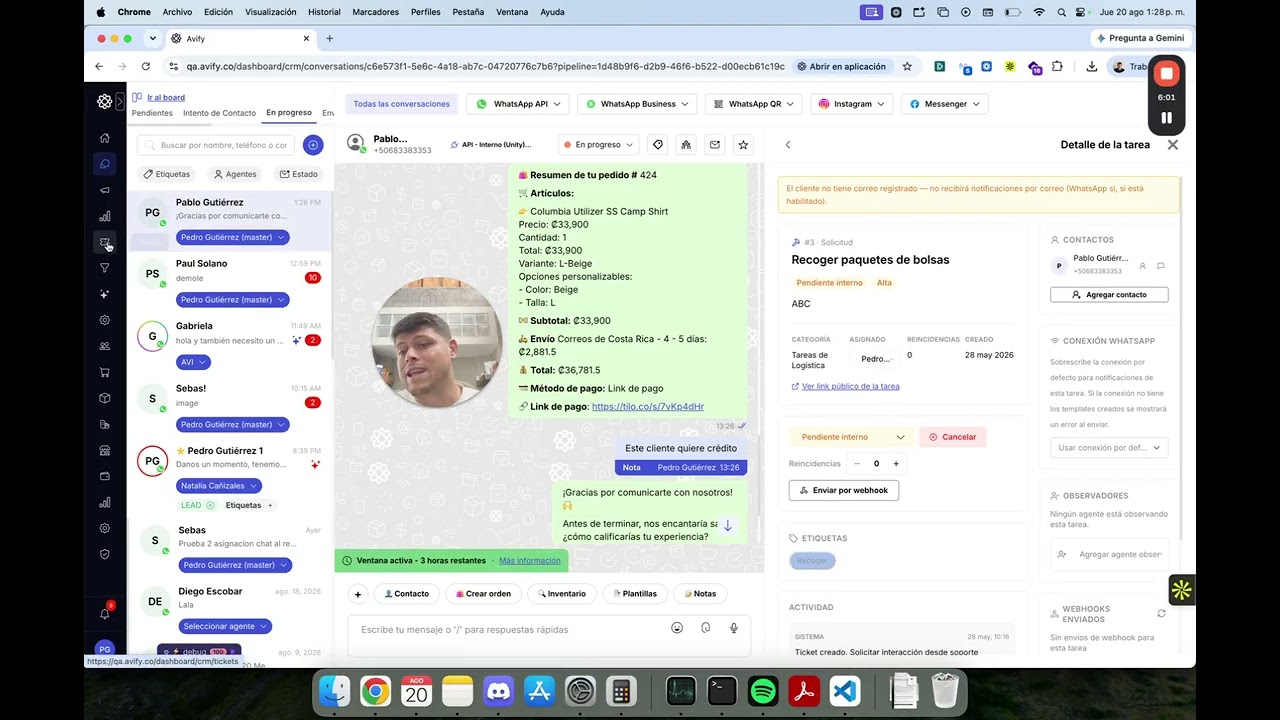Open Spotify from the Dock
The image size is (1280, 720).
[764, 691]
